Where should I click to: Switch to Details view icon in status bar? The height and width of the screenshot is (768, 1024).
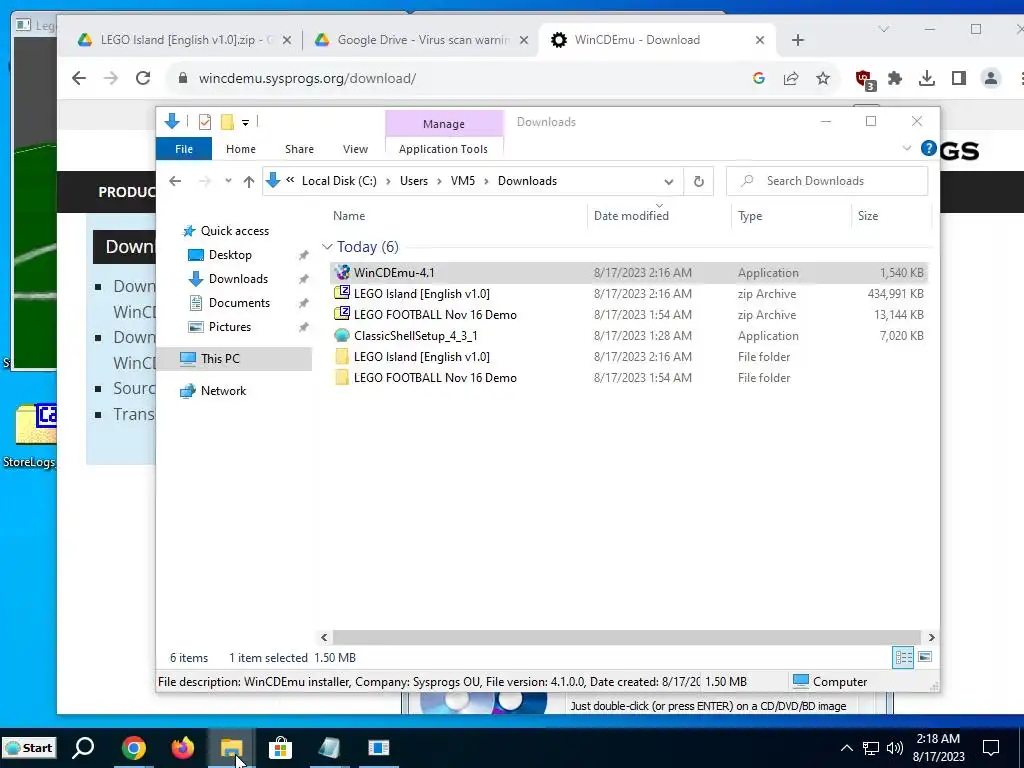point(903,657)
